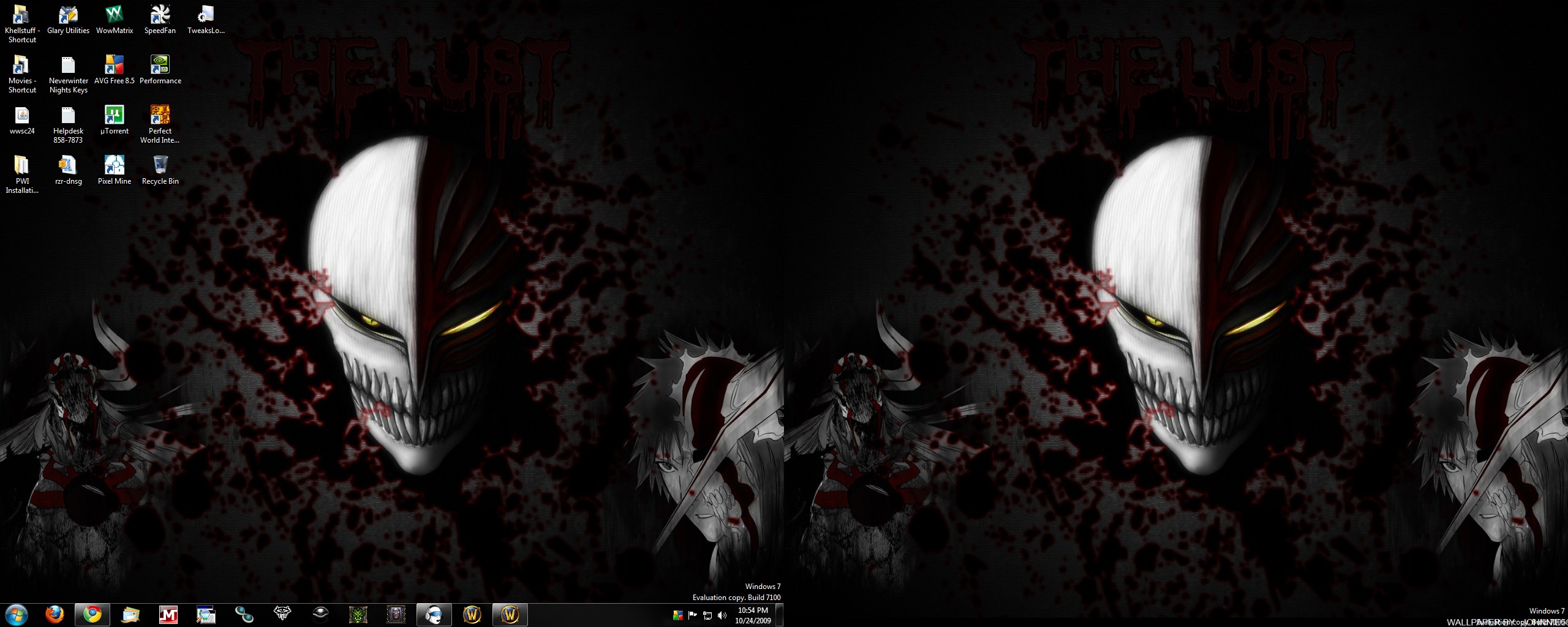Open the magnifier document viewer taskbar icon

(x=206, y=615)
